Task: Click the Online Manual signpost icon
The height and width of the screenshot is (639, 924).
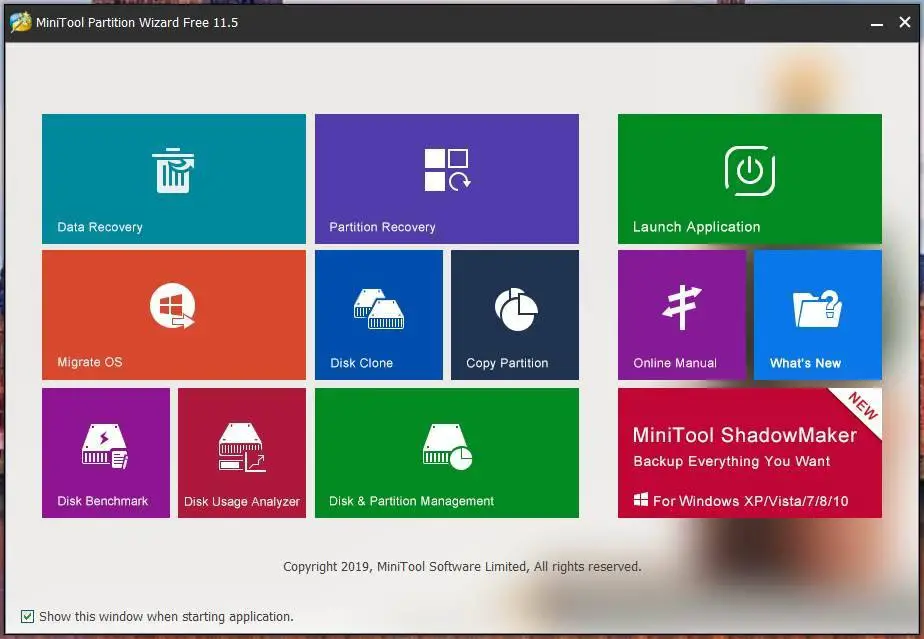Action: 682,307
